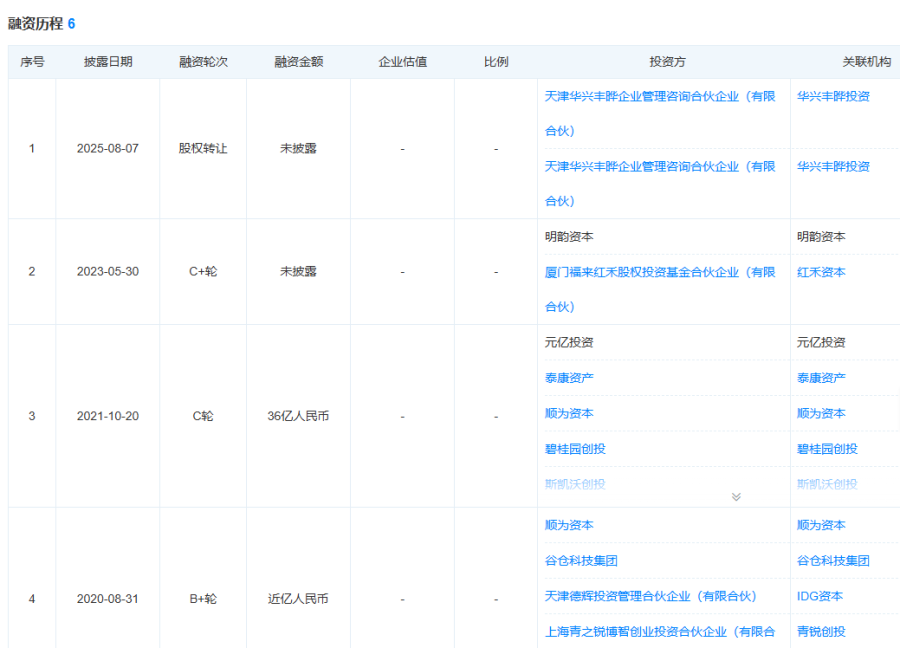Open 斯凯沃创投 in the 关联机构 column
The image size is (900, 648).
pos(827,484)
